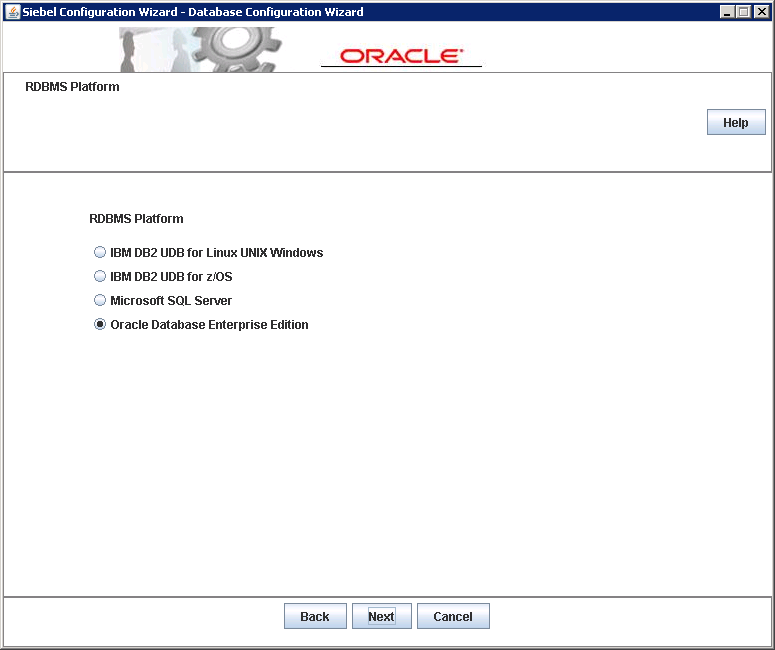Pick the Microsoft SQL Server radio button
The image size is (775, 650).
pos(100,301)
